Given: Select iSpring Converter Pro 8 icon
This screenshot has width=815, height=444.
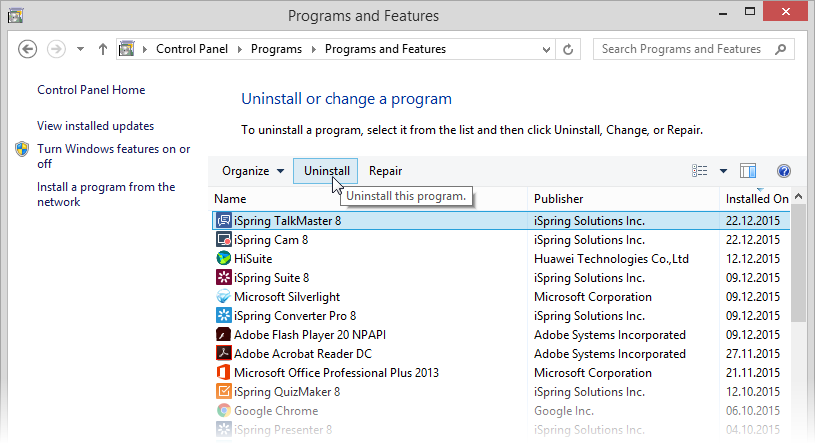Looking at the screenshot, I should 224,315.
